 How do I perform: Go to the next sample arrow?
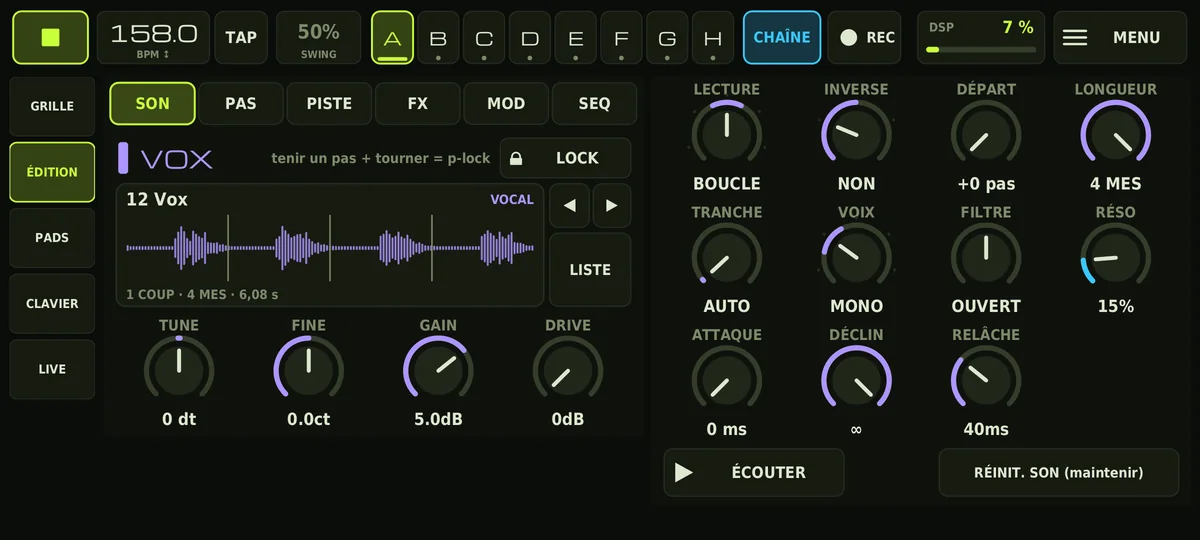612,206
